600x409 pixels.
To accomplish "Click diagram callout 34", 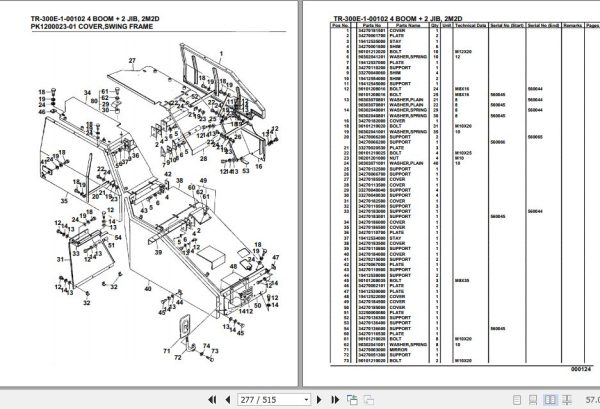I will click(x=87, y=93).
